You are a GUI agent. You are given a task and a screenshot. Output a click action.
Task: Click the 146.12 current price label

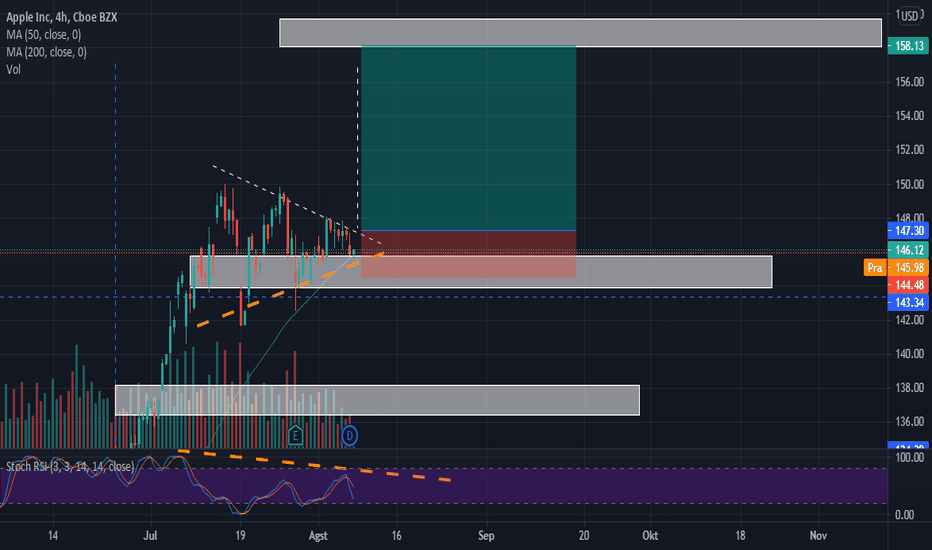click(908, 250)
